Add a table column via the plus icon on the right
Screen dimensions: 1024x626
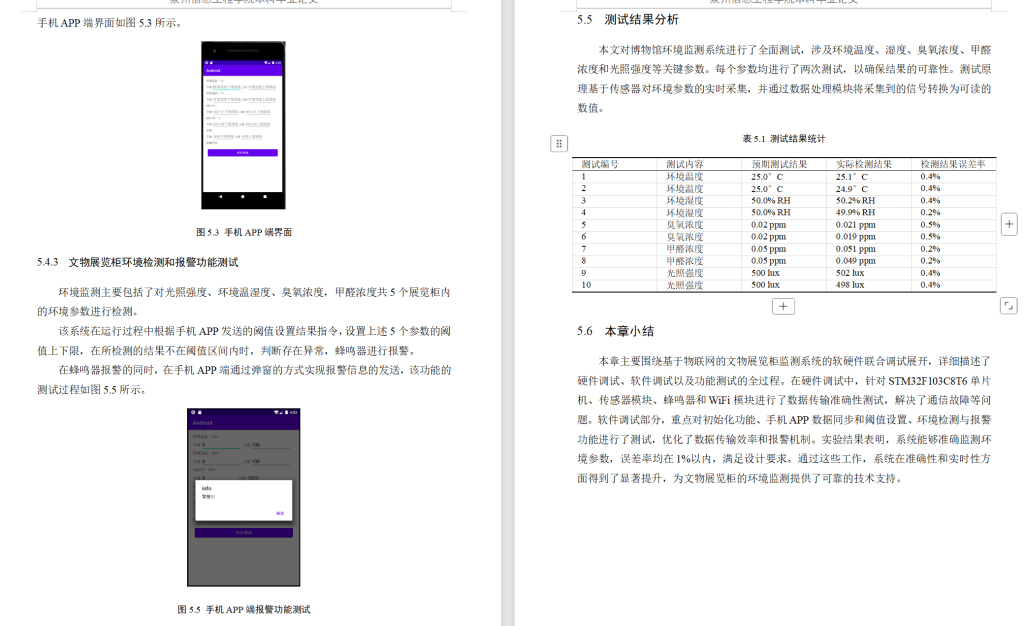pyautogui.click(x=1008, y=224)
